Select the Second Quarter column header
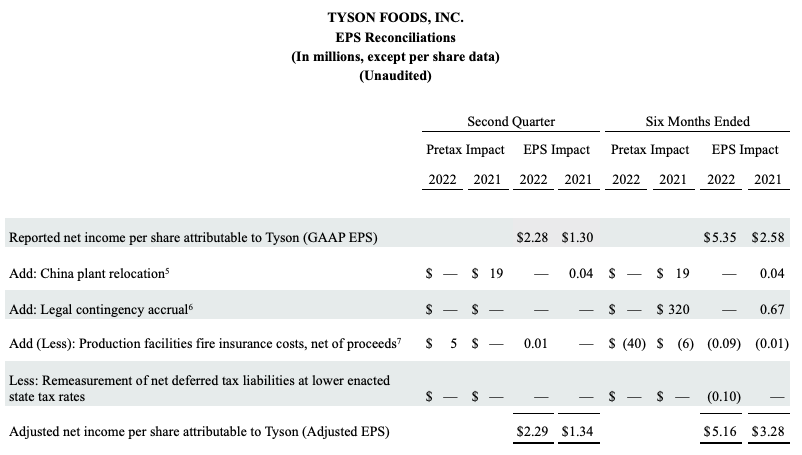802x455 pixels. coord(511,122)
